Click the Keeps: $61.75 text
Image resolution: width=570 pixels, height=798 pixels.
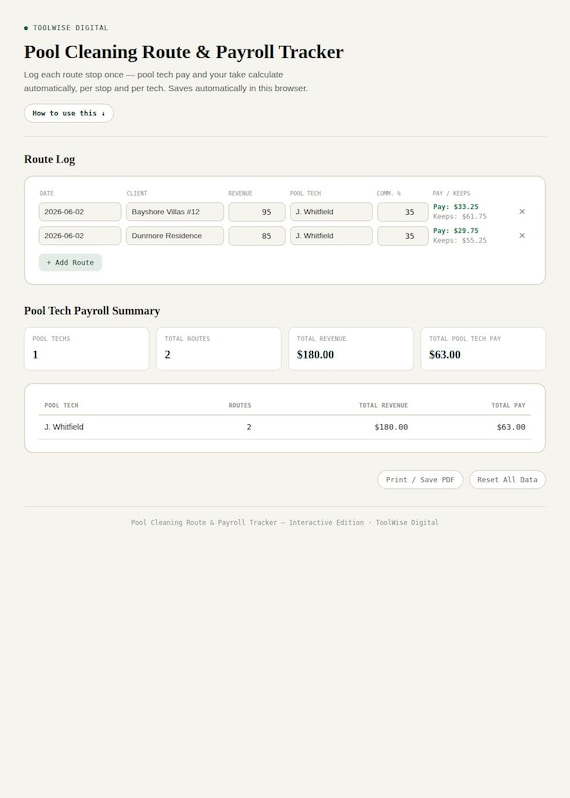pos(460,216)
